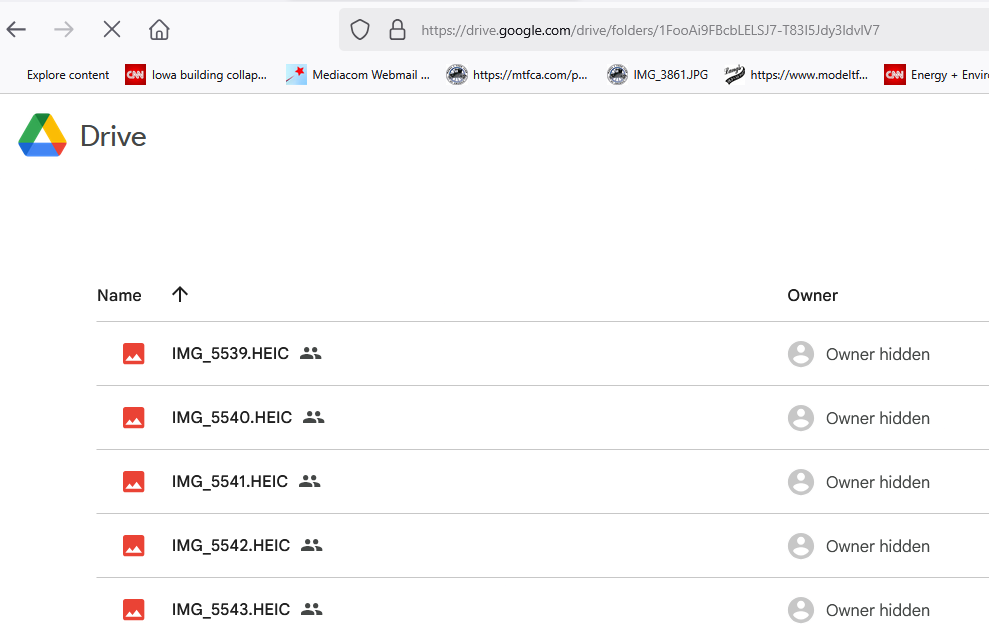This screenshot has height=639, width=989.
Task: Click the site security padlock icon
Action: (x=397, y=30)
